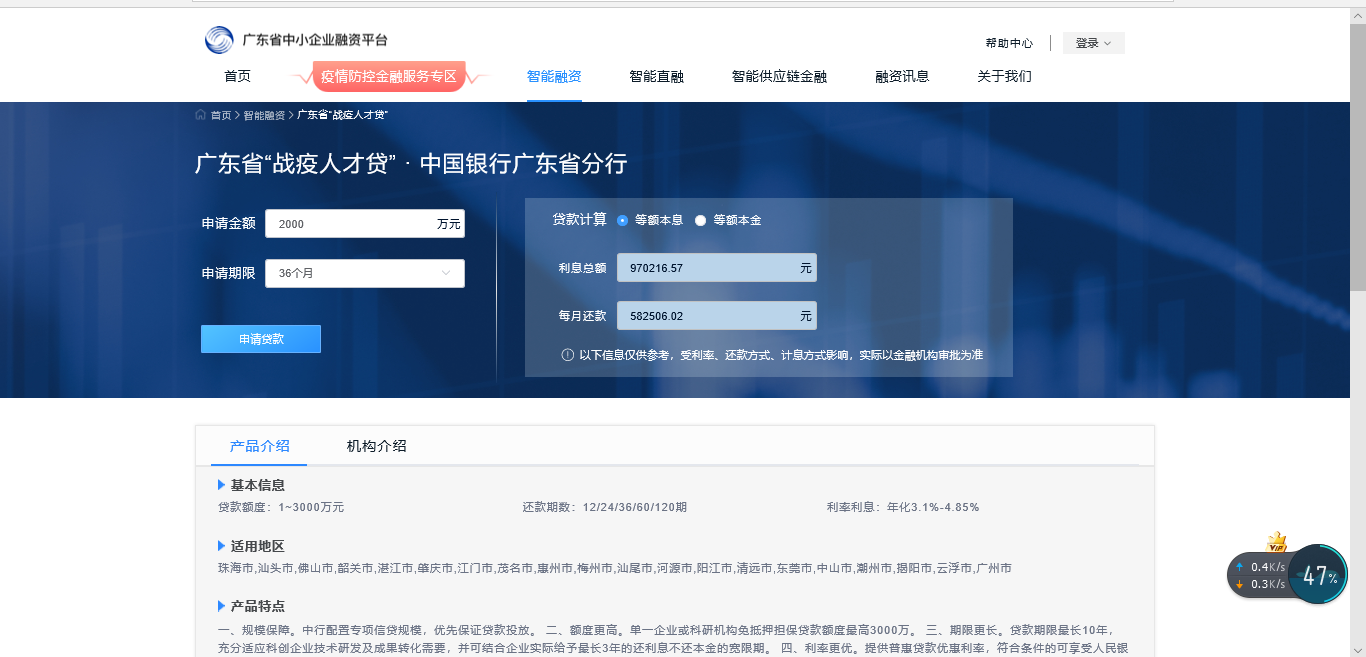1366x657 pixels.
Task: Open 融资讯息 navigation item
Action: (902, 76)
